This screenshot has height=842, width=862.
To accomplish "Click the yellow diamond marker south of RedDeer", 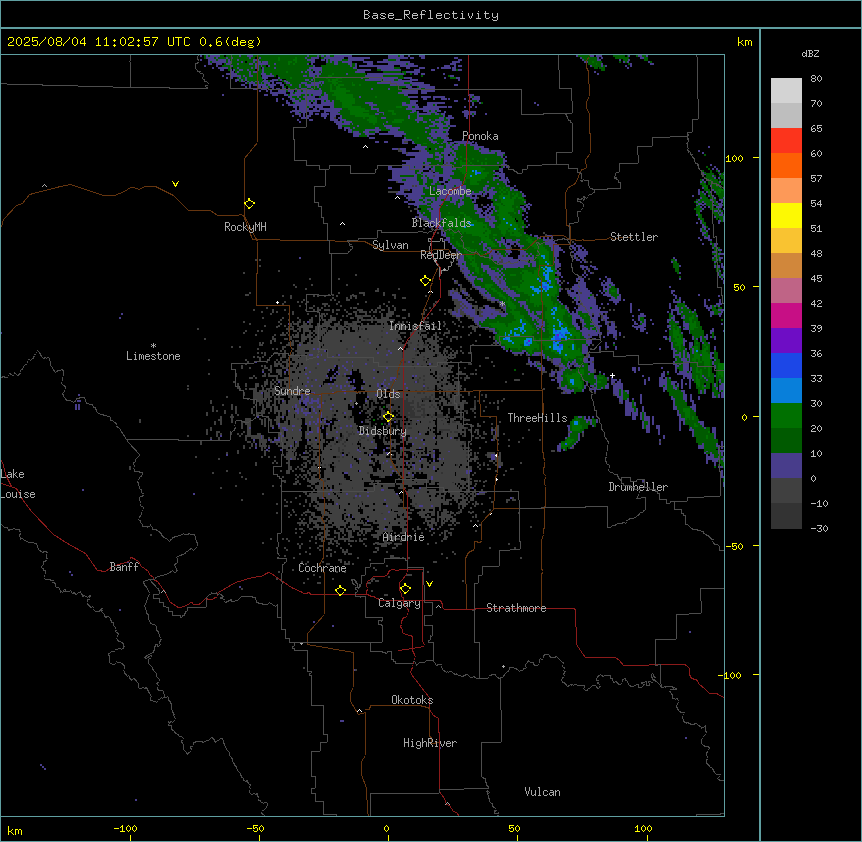I will (x=426, y=281).
